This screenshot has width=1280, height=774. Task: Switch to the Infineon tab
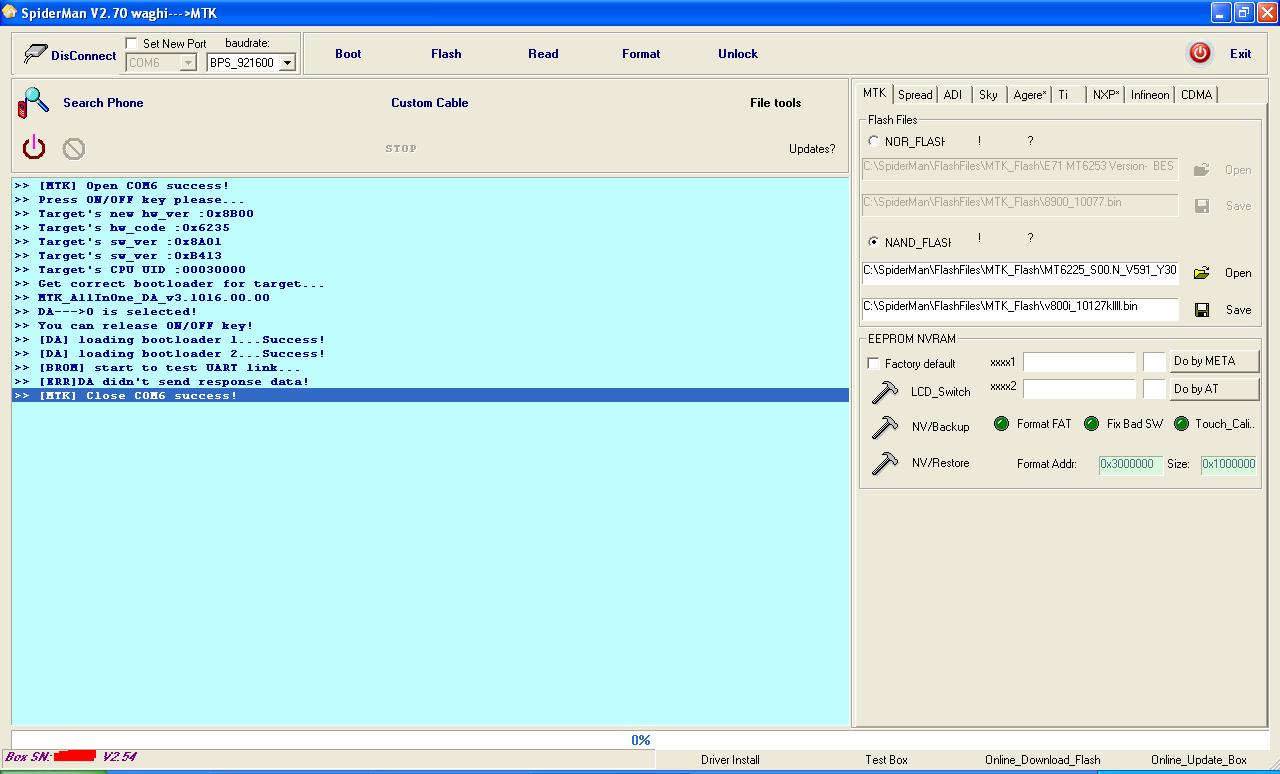1150,95
